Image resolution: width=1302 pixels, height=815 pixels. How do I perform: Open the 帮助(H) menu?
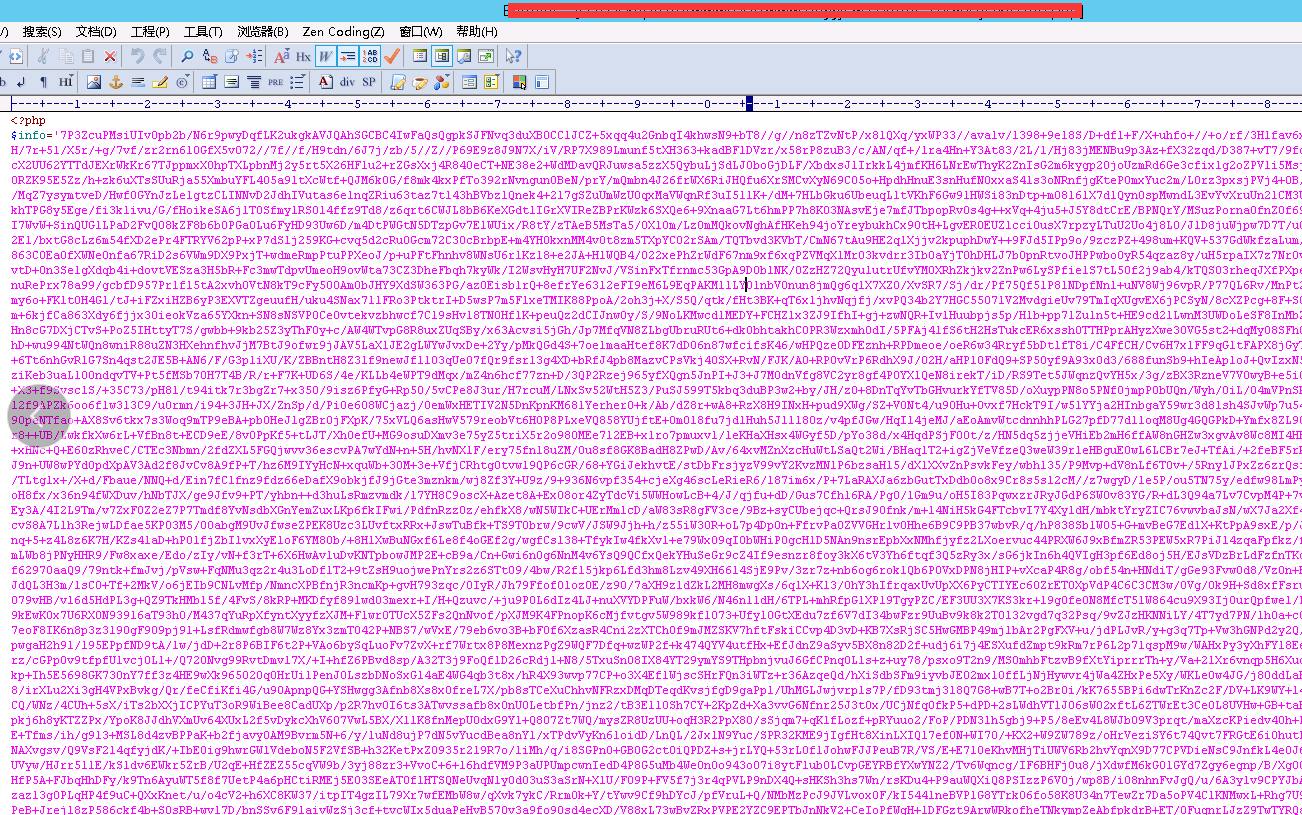477,32
